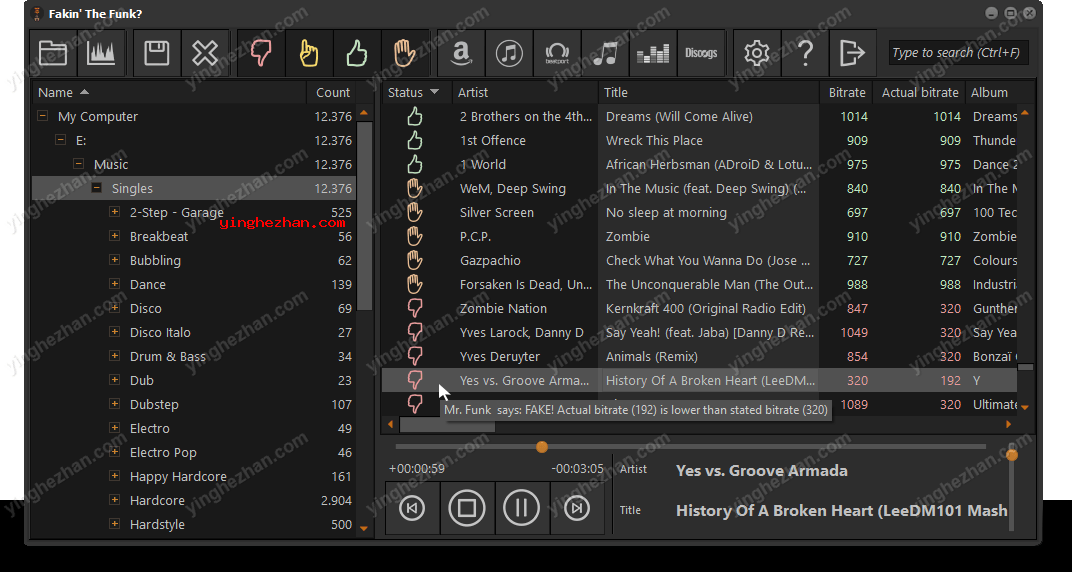Screen dimensions: 1072x572
Task: Click the circled music note toolbar icon
Action: (x=509, y=53)
